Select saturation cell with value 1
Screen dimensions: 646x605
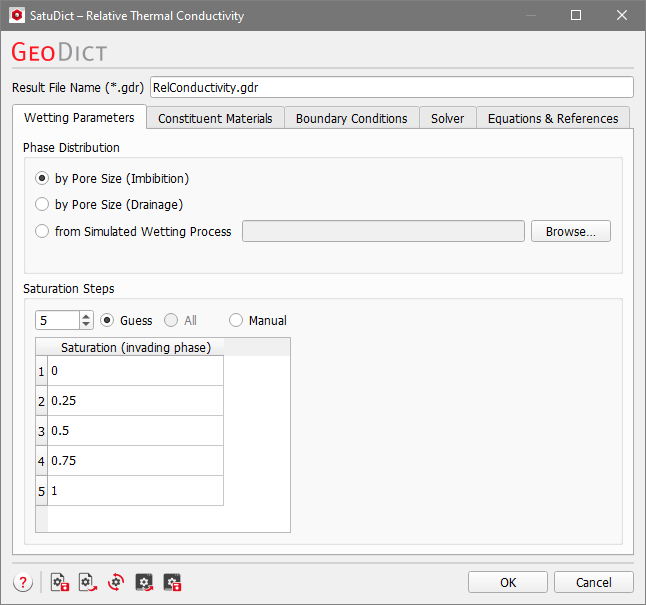136,491
